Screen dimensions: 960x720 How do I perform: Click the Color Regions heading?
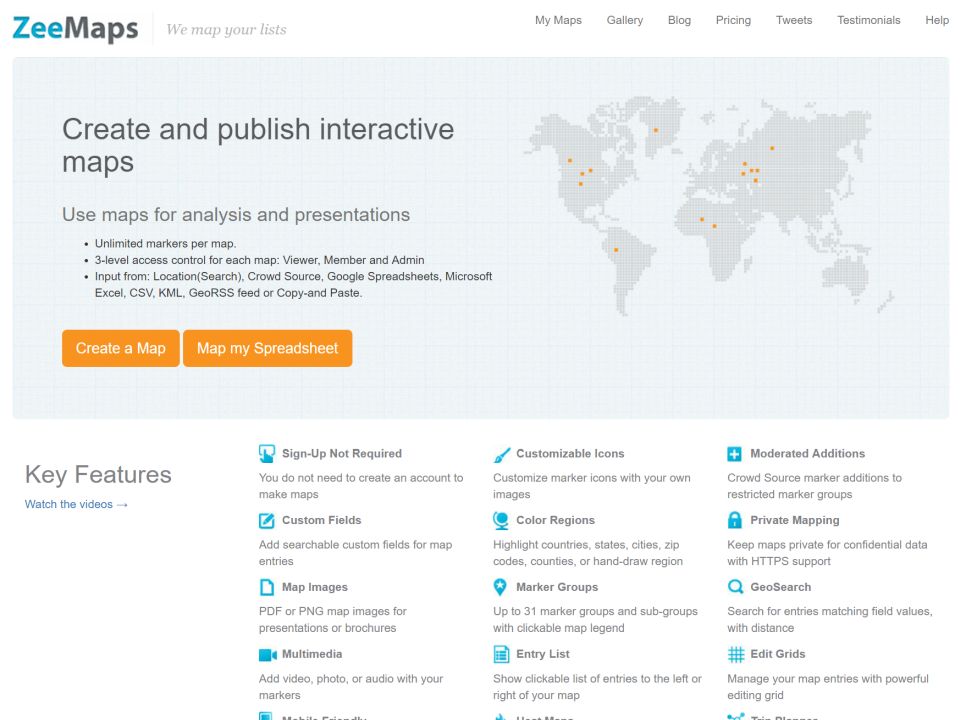tap(555, 520)
